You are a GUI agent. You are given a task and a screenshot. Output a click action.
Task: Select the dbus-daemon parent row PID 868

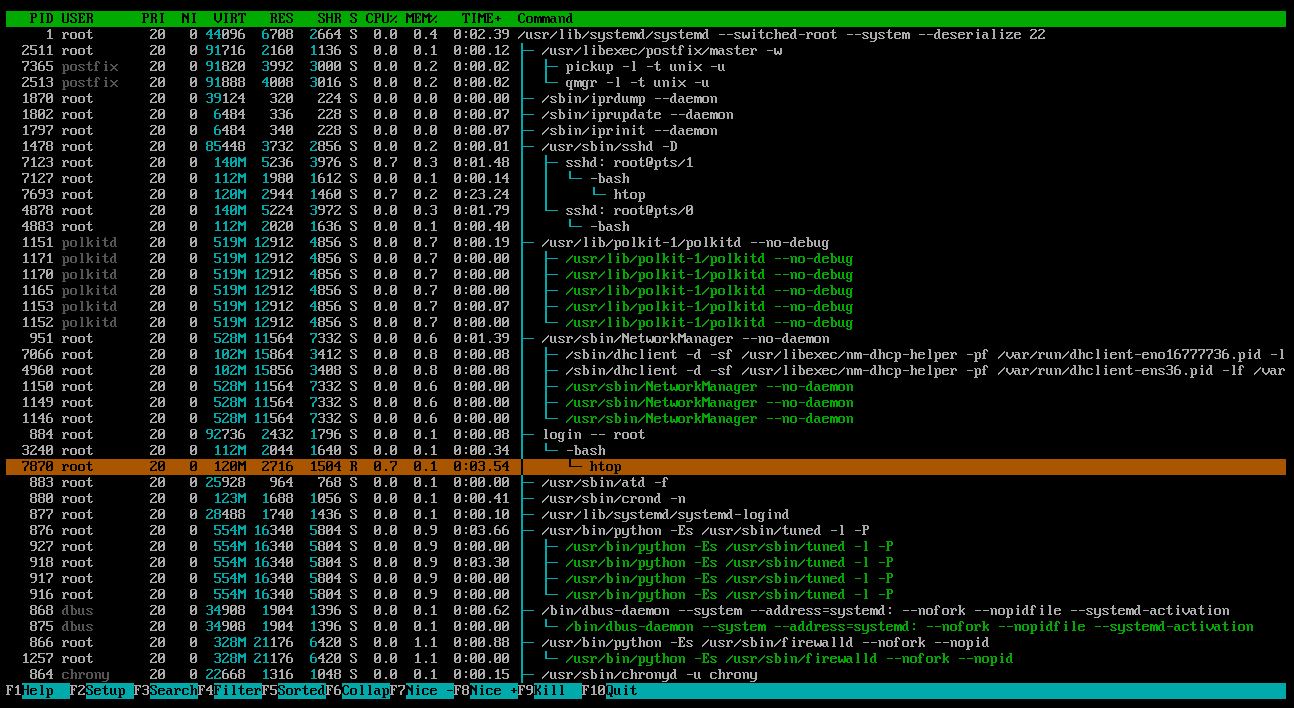coord(645,610)
